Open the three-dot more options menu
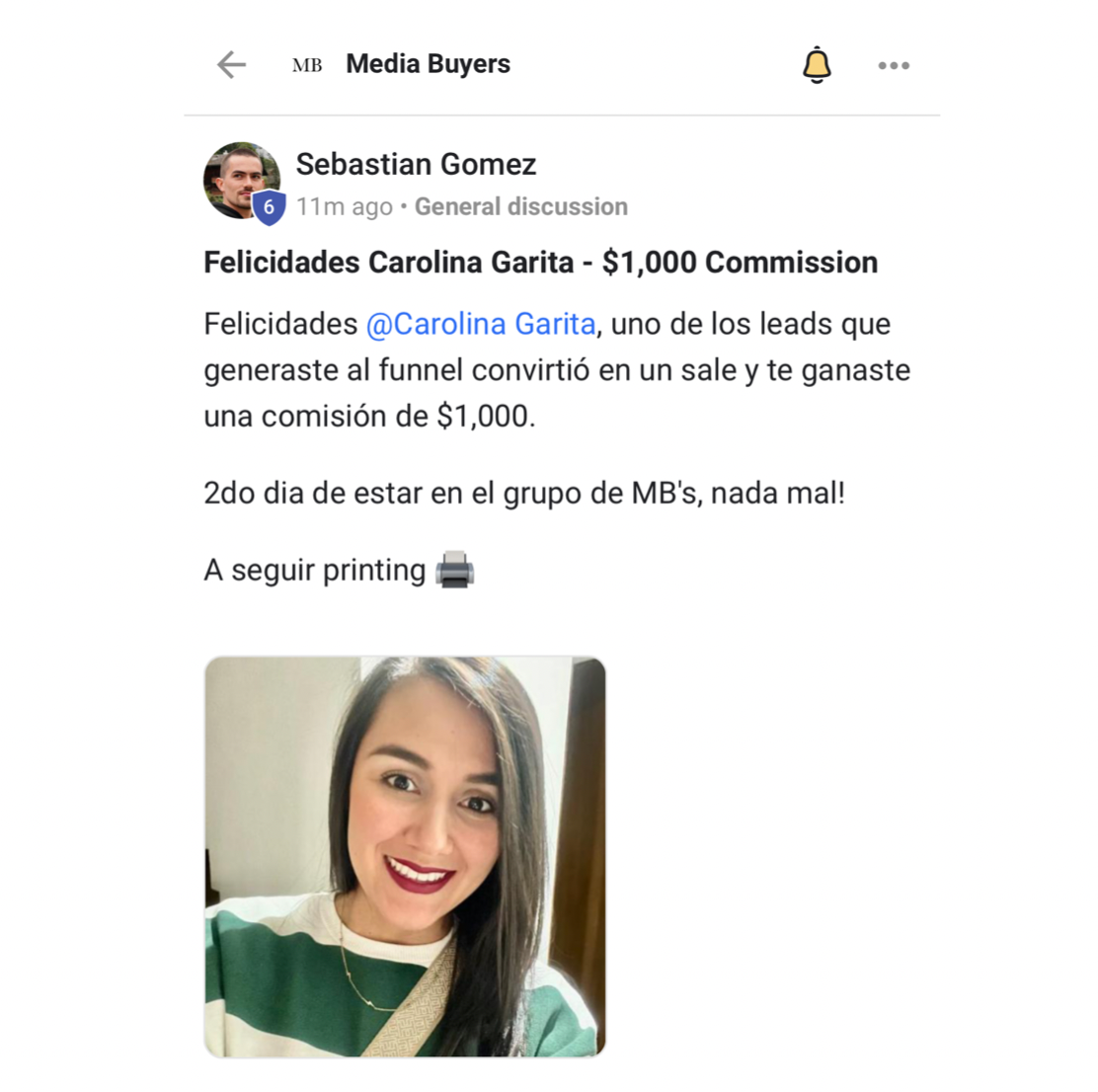 [x=895, y=66]
